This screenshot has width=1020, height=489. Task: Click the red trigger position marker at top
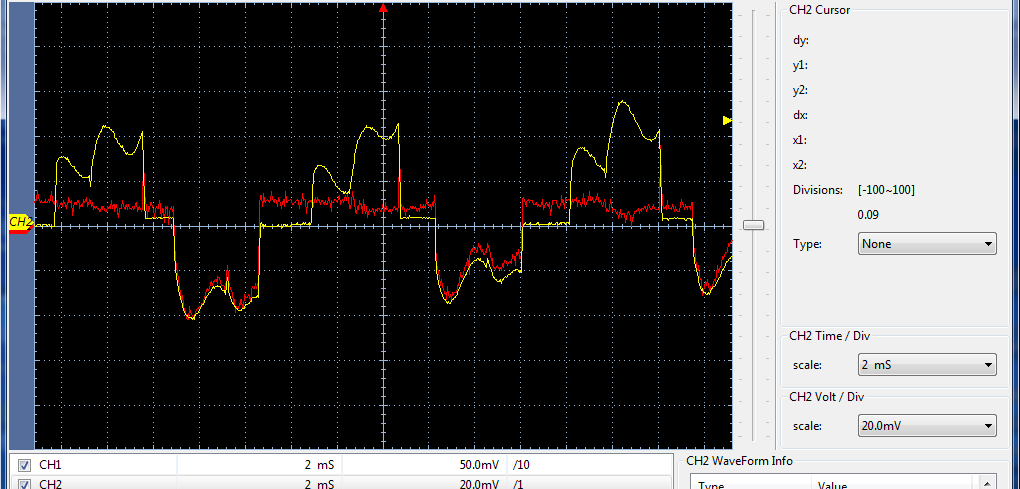click(x=383, y=8)
